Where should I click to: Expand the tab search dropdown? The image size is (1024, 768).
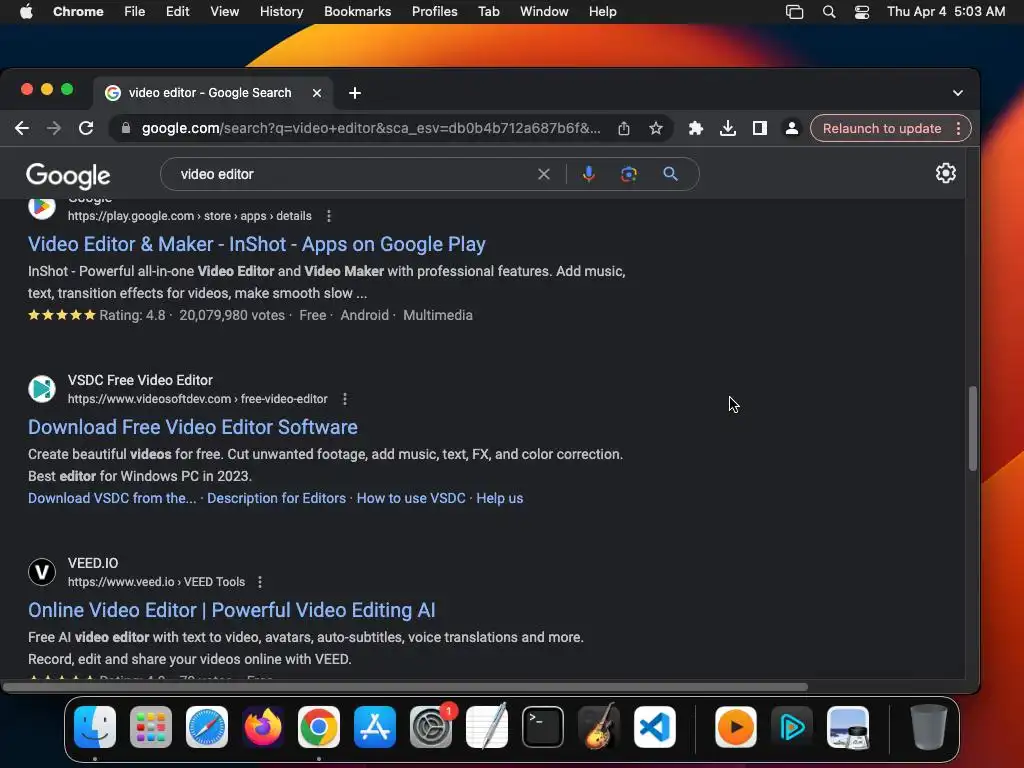(x=957, y=93)
